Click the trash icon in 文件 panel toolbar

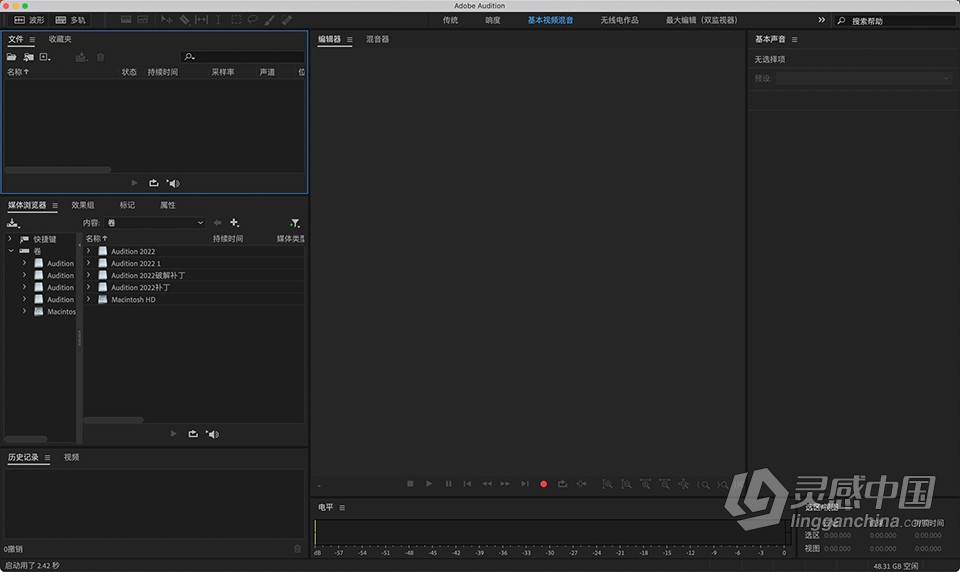(x=100, y=57)
